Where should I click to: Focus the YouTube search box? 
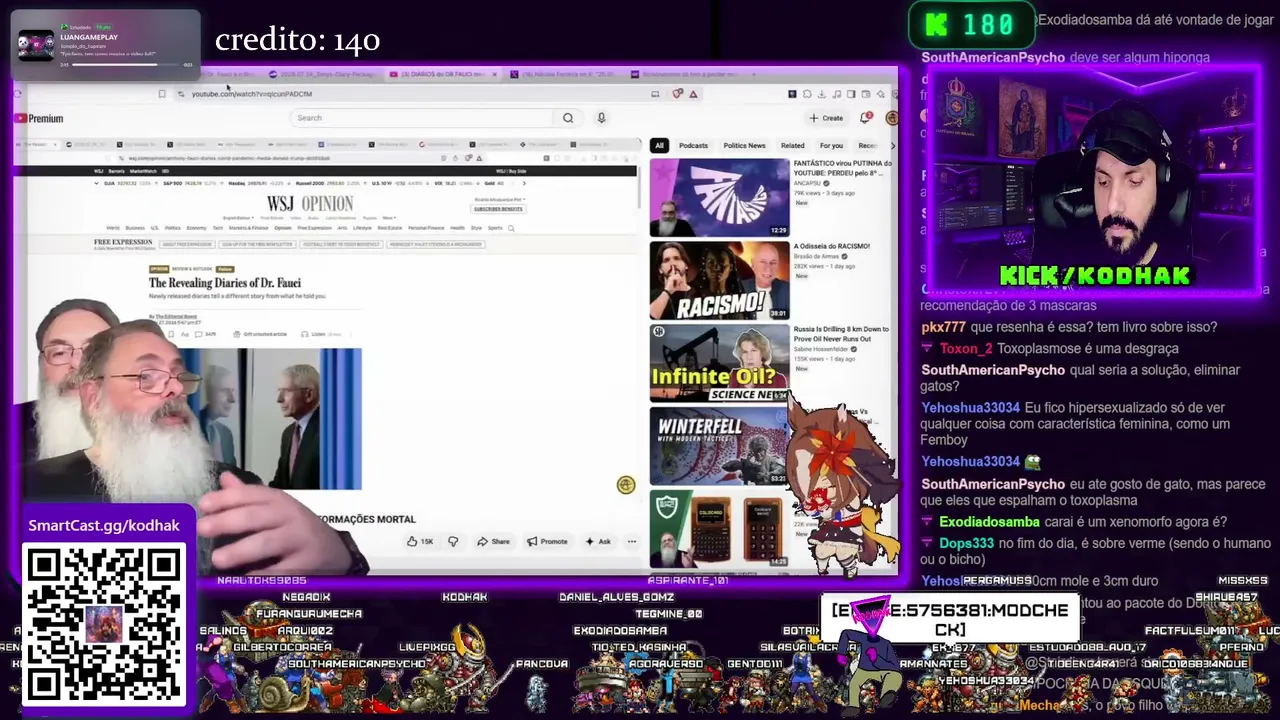click(x=422, y=118)
